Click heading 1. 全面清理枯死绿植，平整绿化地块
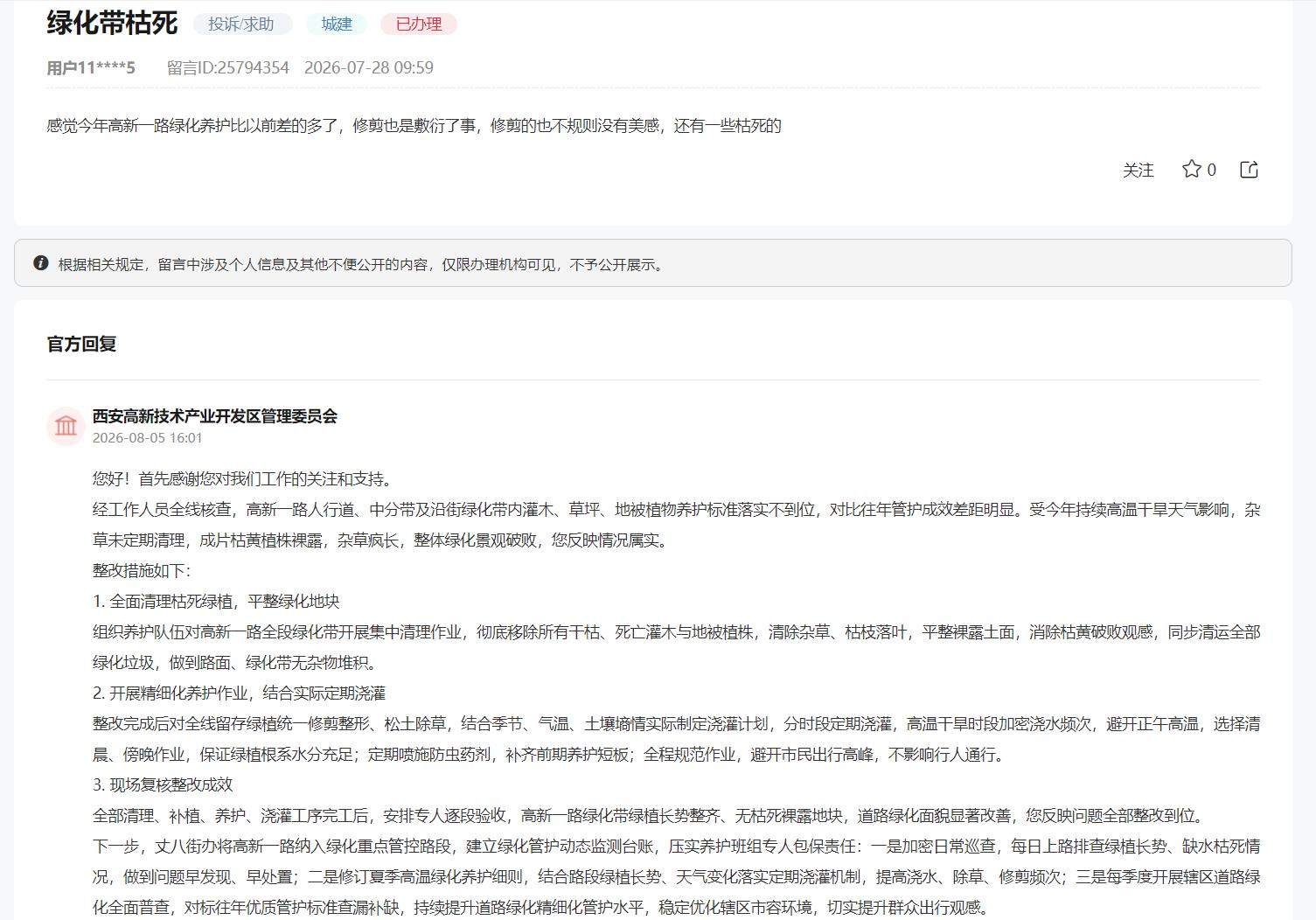This screenshot has height=920, width=1316. click(216, 601)
